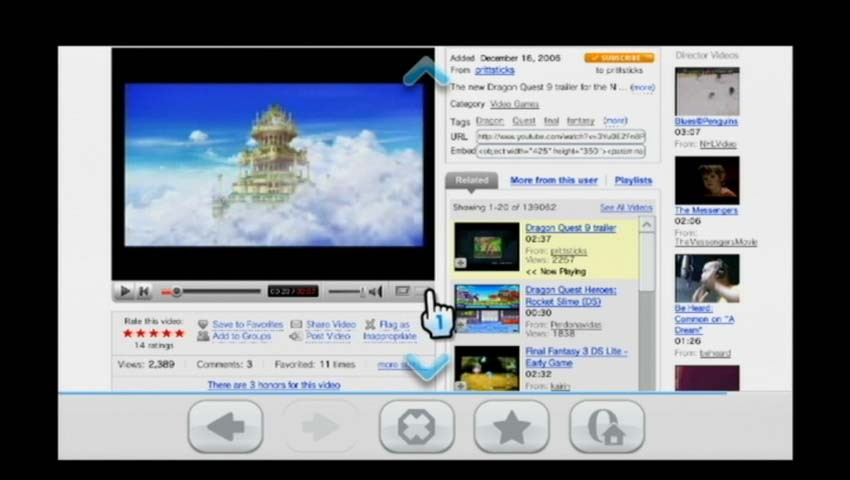The image size is (850, 480).
Task: Open the NHLVideo channel link
Action: pyautogui.click(x=718, y=144)
